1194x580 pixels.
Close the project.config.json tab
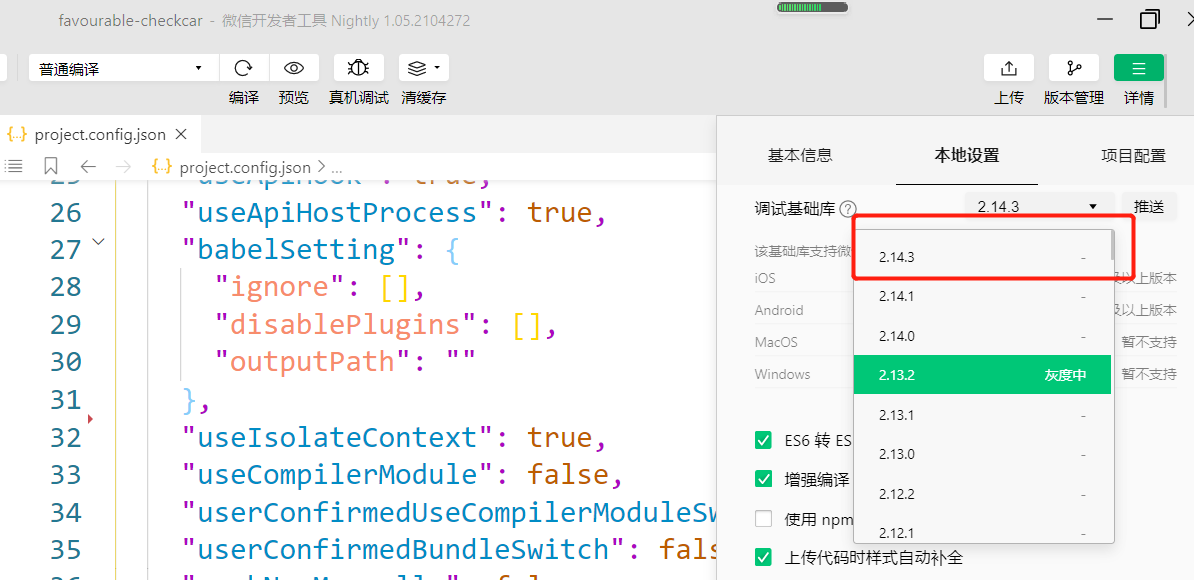[x=181, y=135]
